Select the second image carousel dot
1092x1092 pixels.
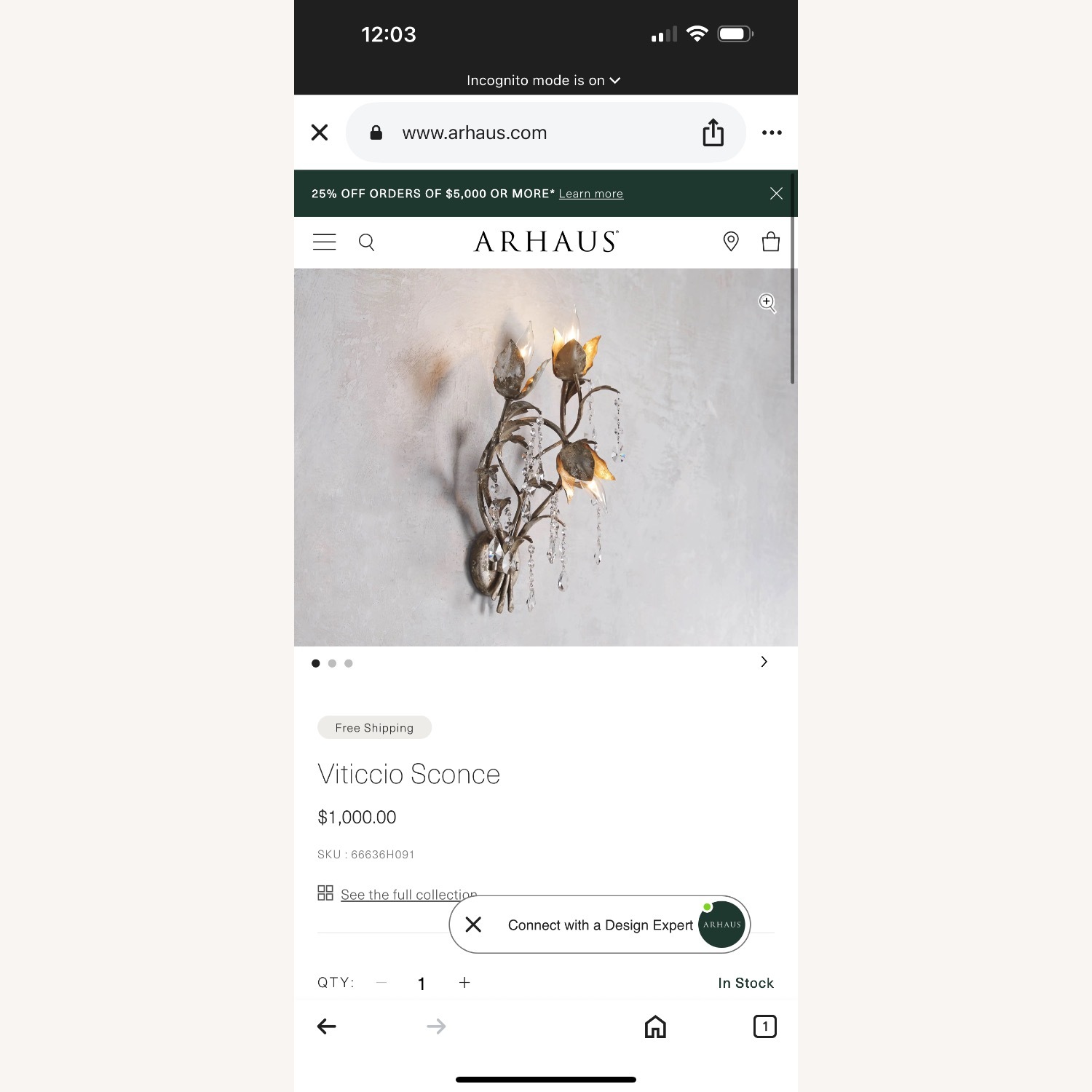tap(332, 663)
